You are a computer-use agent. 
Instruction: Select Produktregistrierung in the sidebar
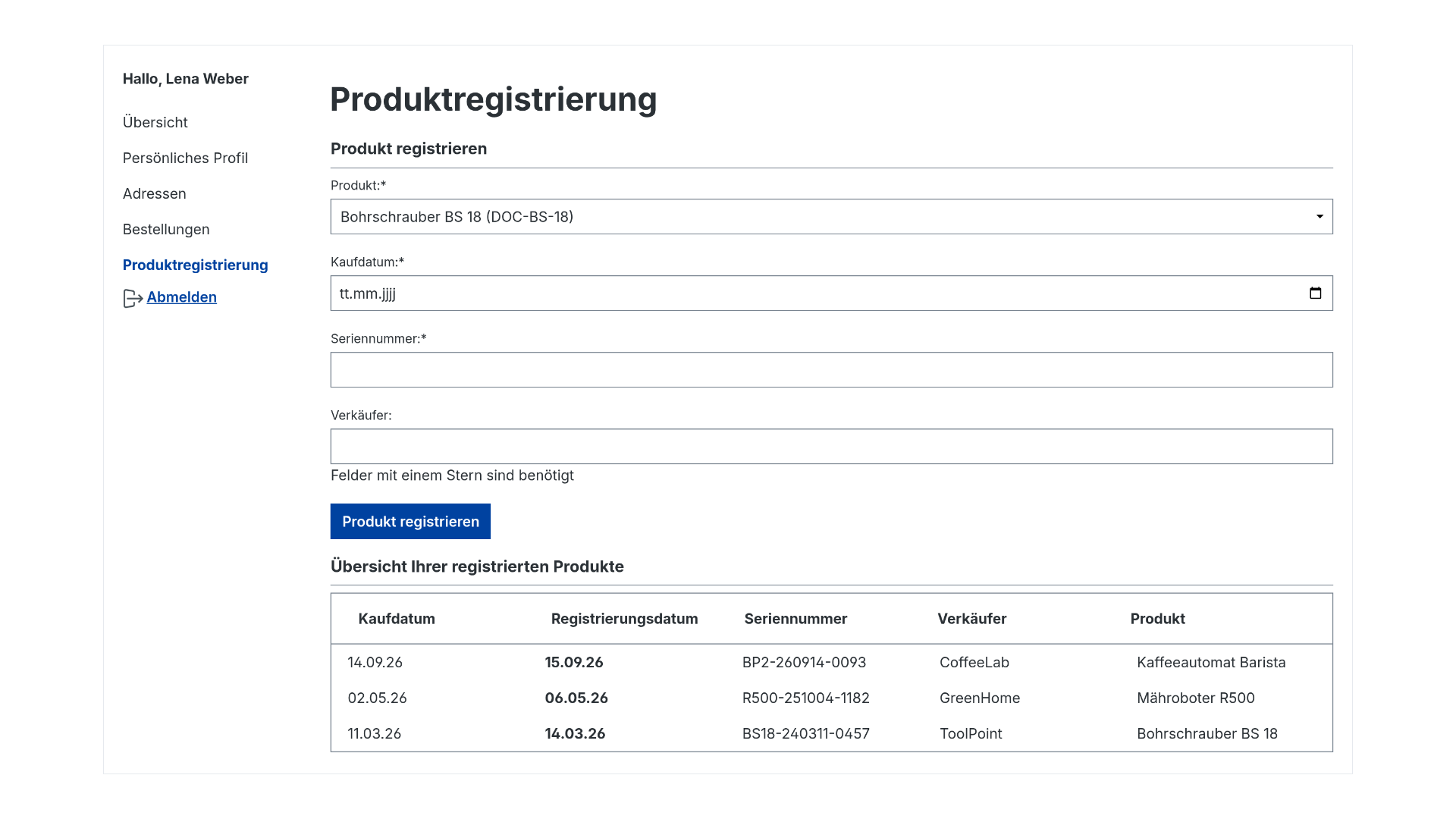[195, 265]
